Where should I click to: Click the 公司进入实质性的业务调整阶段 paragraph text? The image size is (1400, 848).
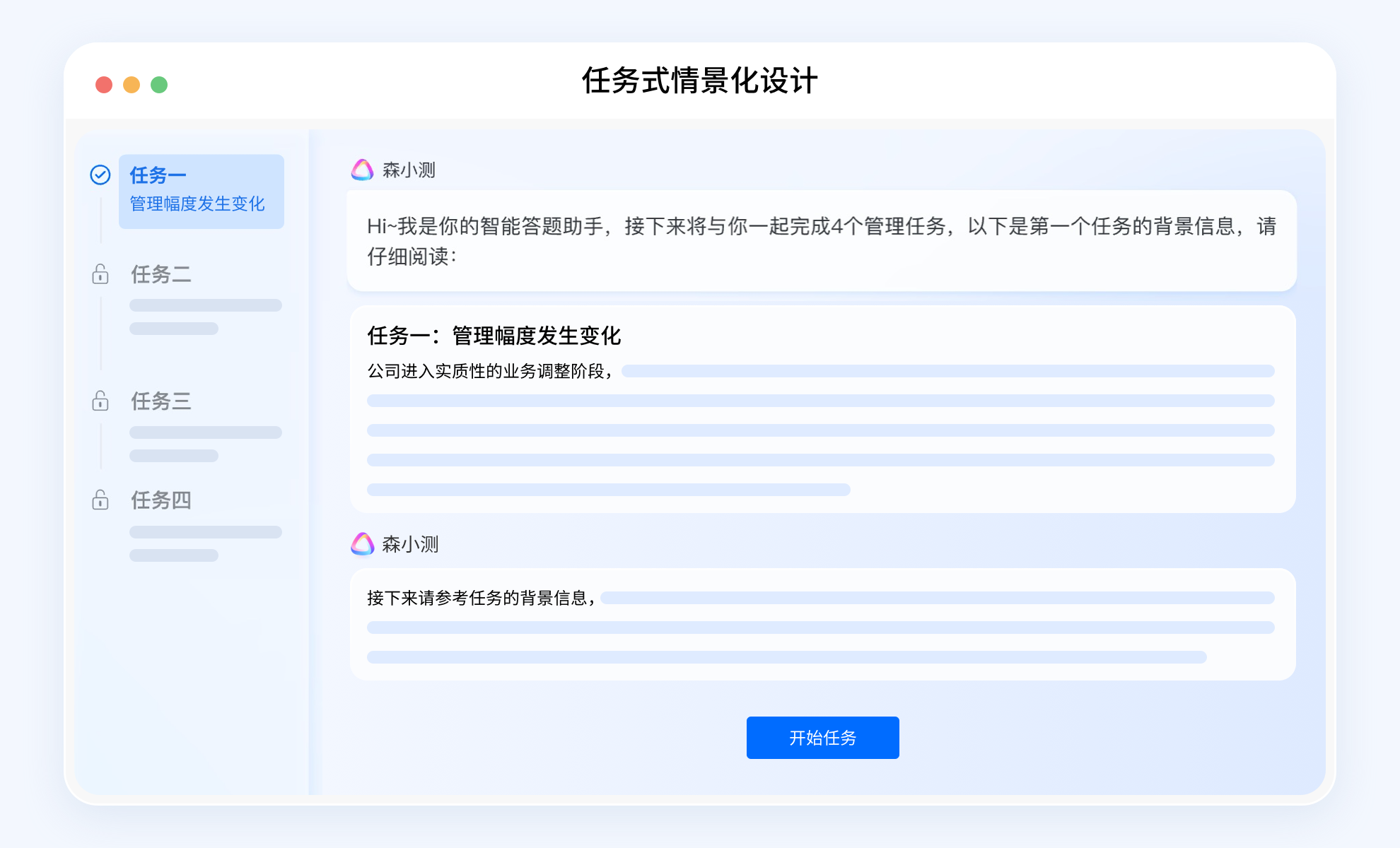(489, 371)
